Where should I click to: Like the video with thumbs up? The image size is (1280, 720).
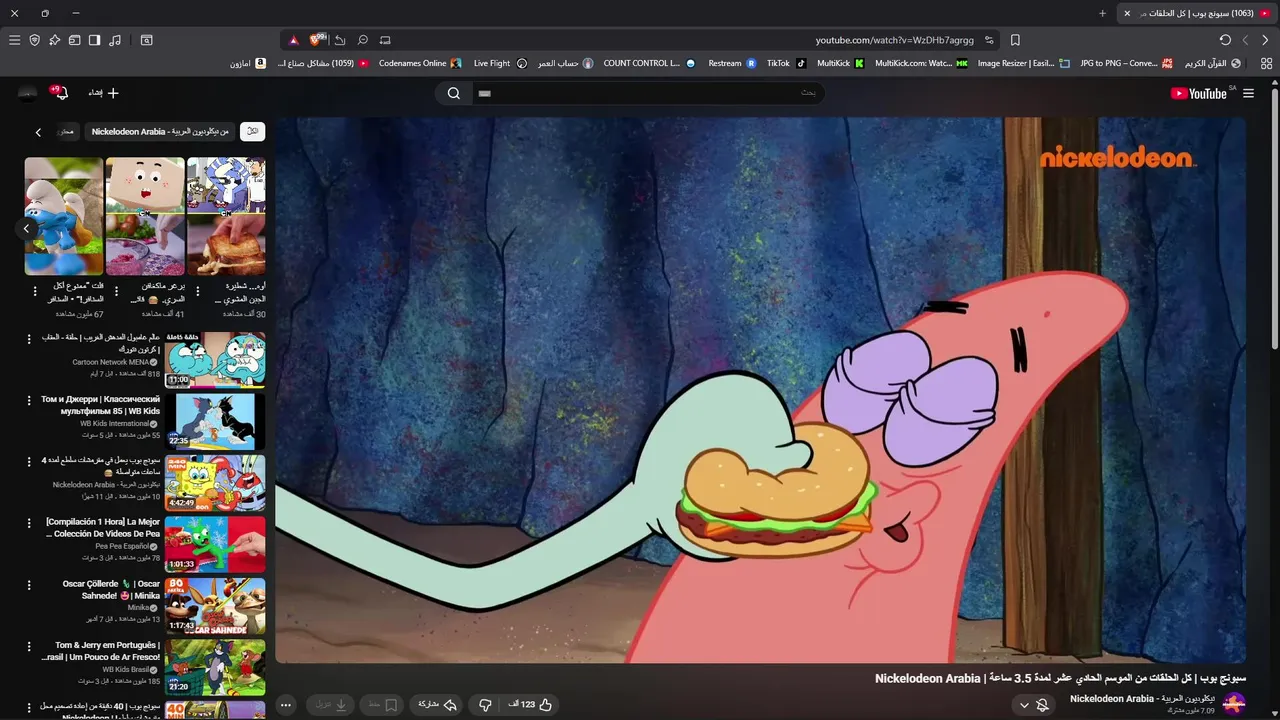[x=530, y=705]
